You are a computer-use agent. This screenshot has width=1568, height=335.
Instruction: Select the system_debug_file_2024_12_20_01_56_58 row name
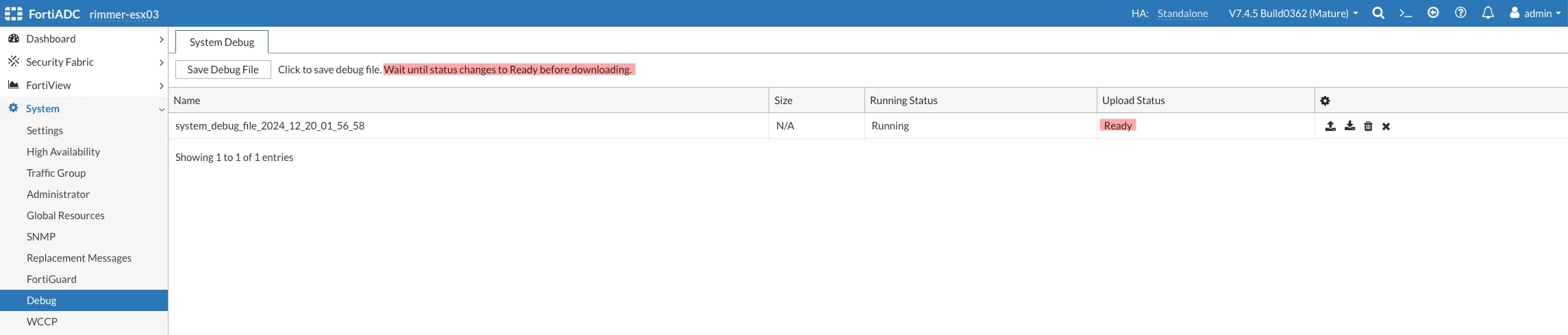(x=270, y=126)
